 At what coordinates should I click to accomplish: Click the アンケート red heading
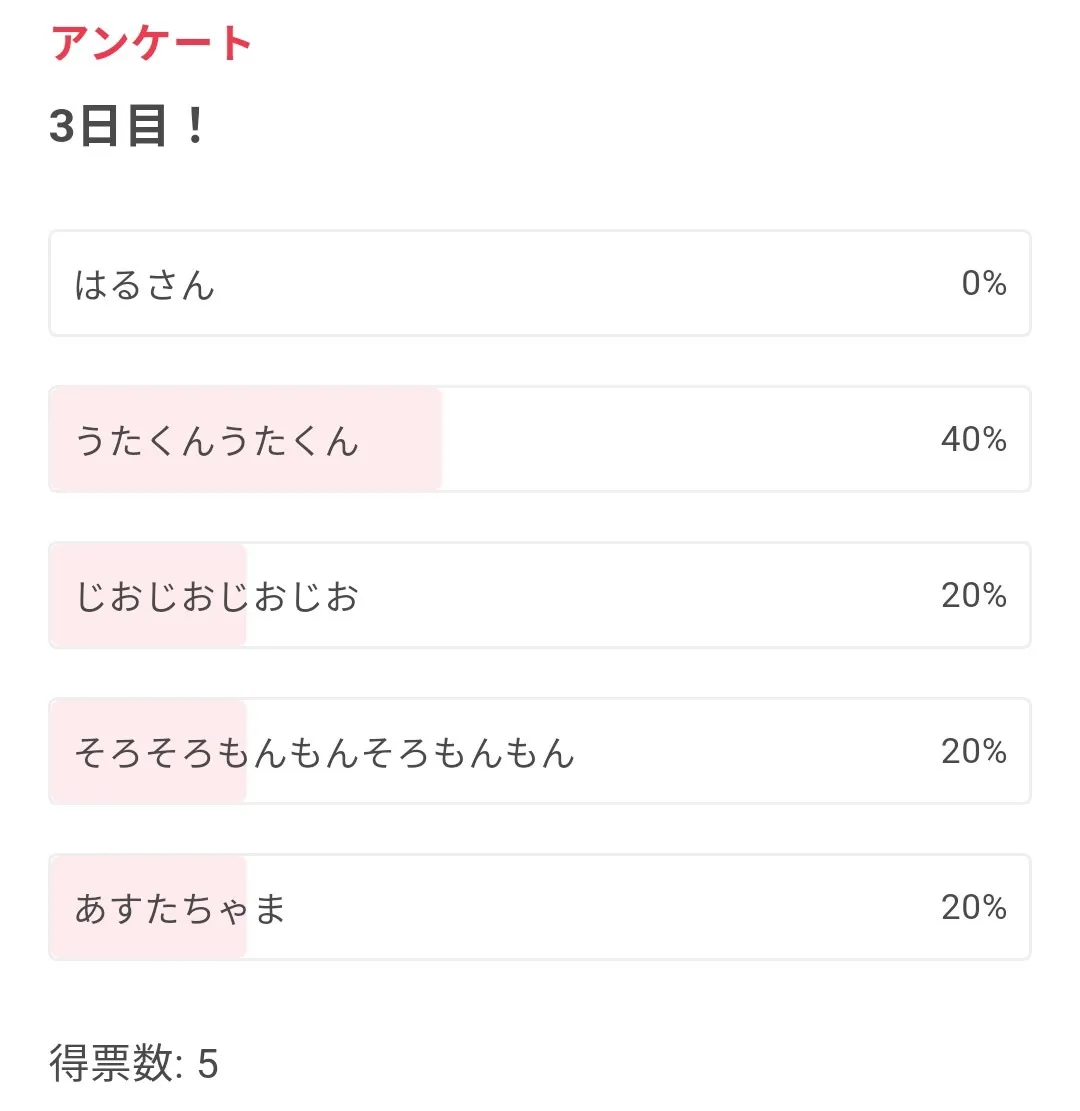[151, 44]
